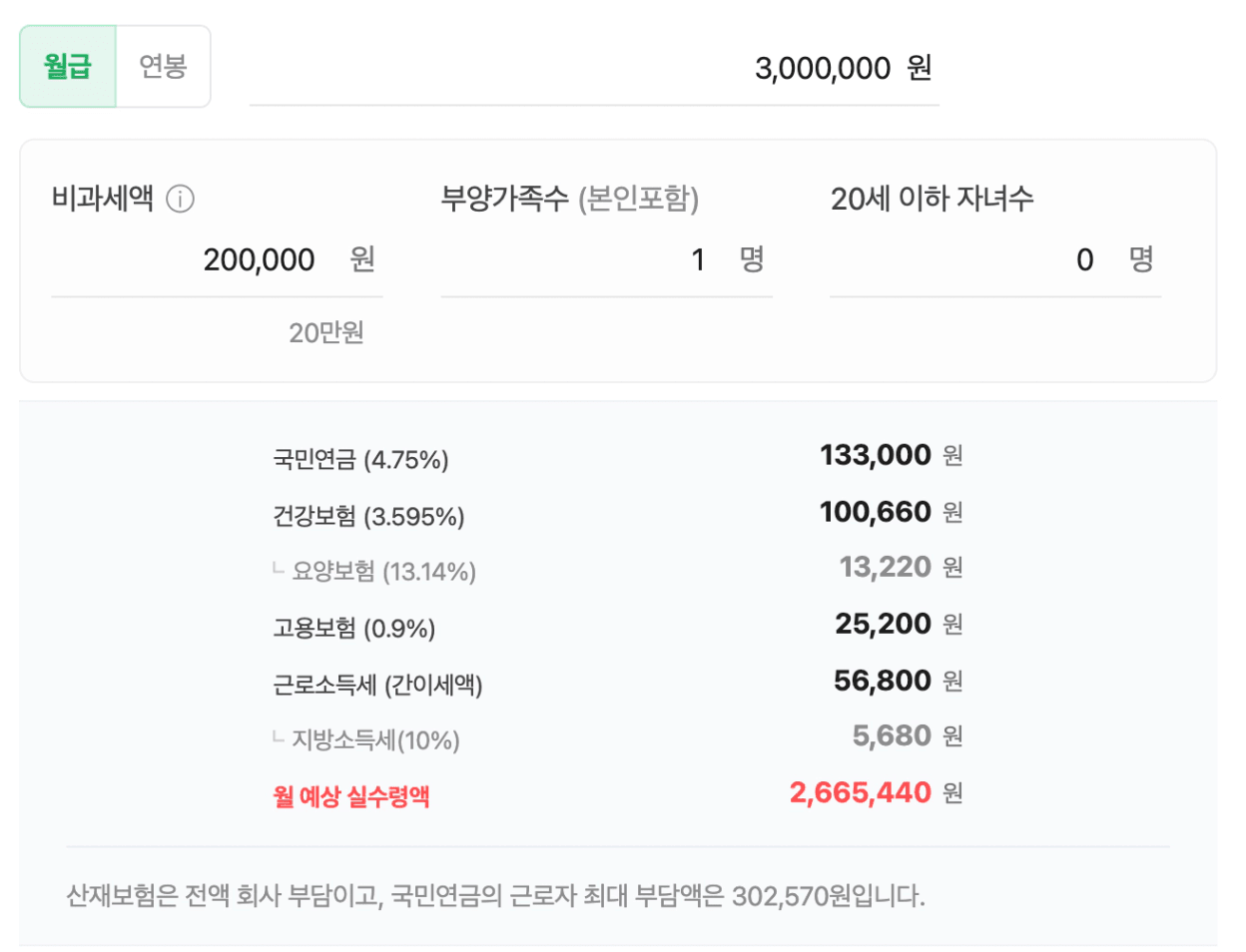Image resolution: width=1246 pixels, height=952 pixels.
Task: Click the 지방소득세(10%) sub-item
Action: tap(366, 739)
